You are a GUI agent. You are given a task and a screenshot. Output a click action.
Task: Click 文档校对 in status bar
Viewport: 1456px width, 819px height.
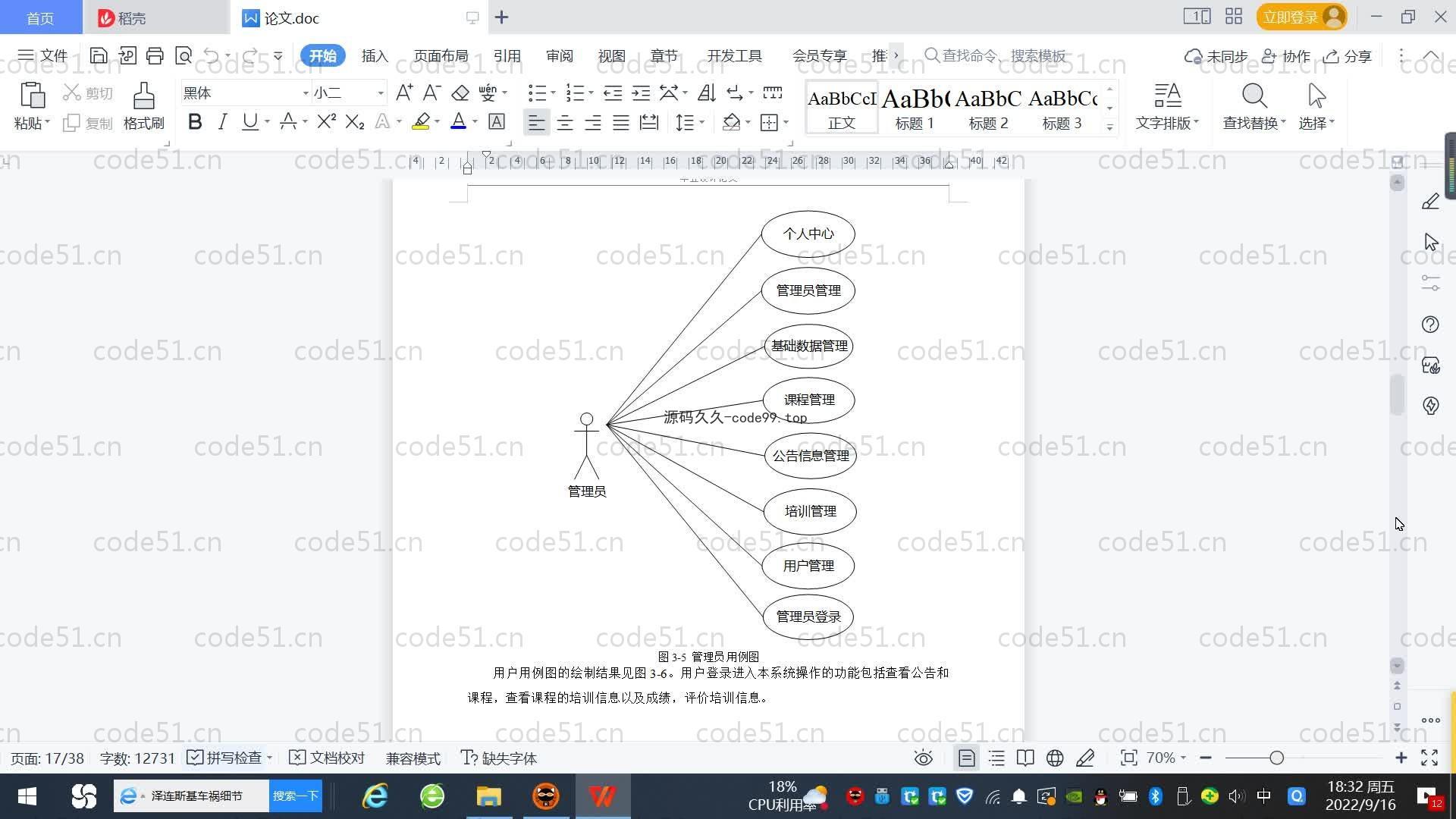[x=327, y=758]
